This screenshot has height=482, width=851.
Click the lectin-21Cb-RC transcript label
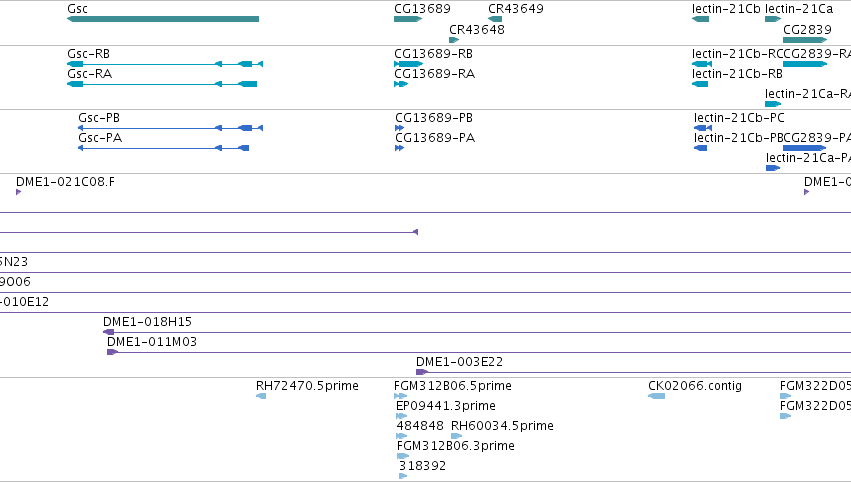pos(738,54)
